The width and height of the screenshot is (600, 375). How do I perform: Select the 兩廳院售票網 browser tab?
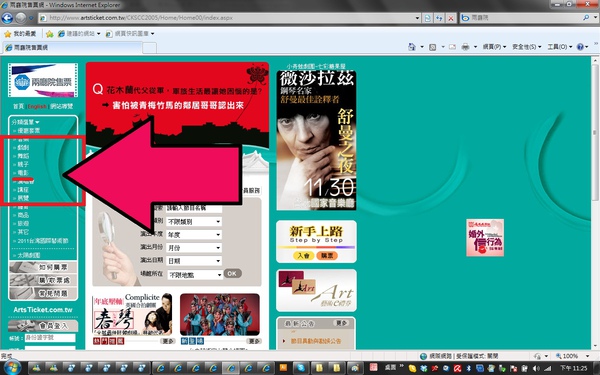[x=73, y=47]
